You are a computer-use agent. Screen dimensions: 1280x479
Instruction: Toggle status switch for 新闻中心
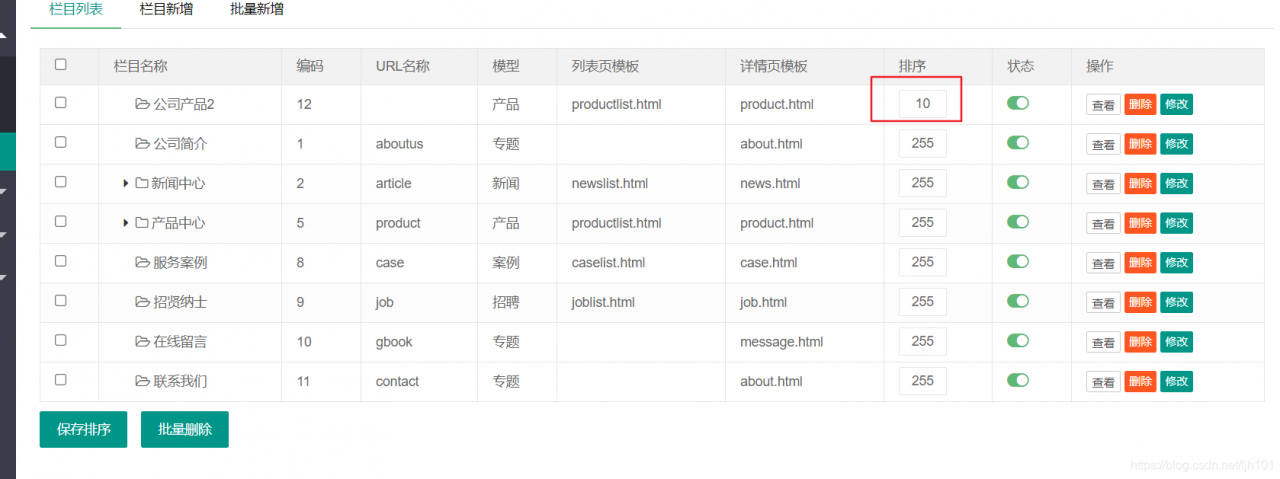click(1018, 182)
